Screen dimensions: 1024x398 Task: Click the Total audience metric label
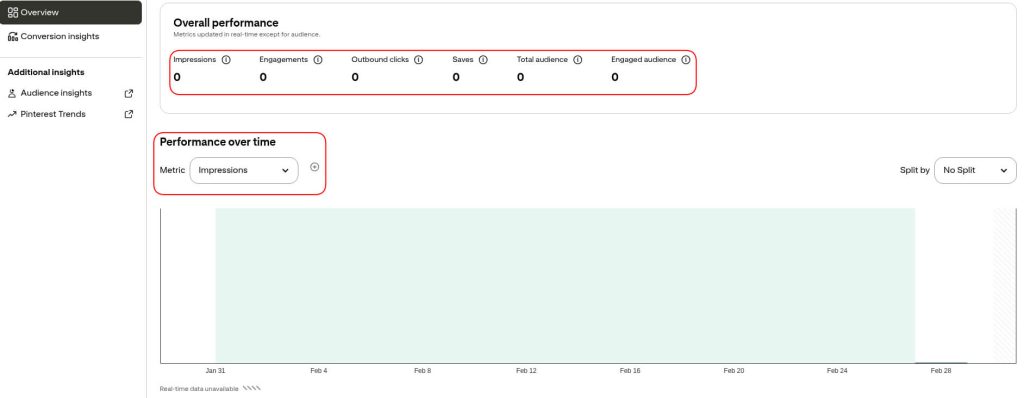tap(542, 59)
